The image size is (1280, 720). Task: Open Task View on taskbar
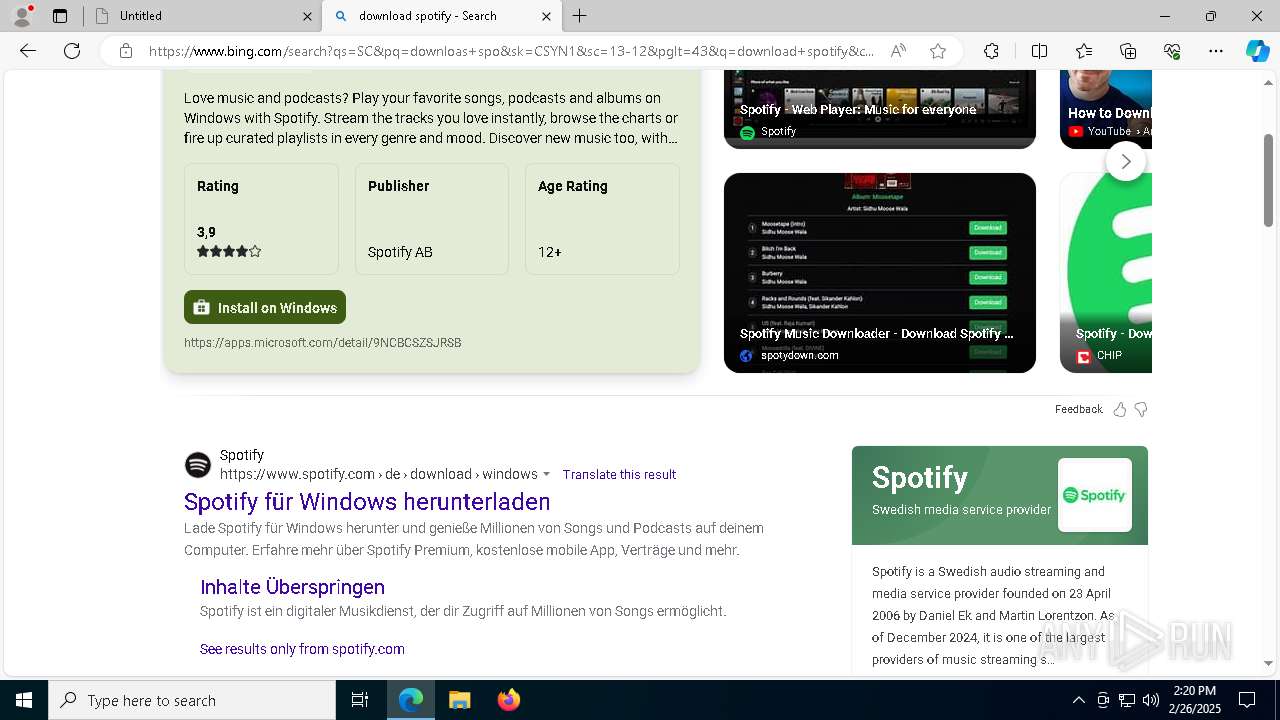[x=360, y=700]
